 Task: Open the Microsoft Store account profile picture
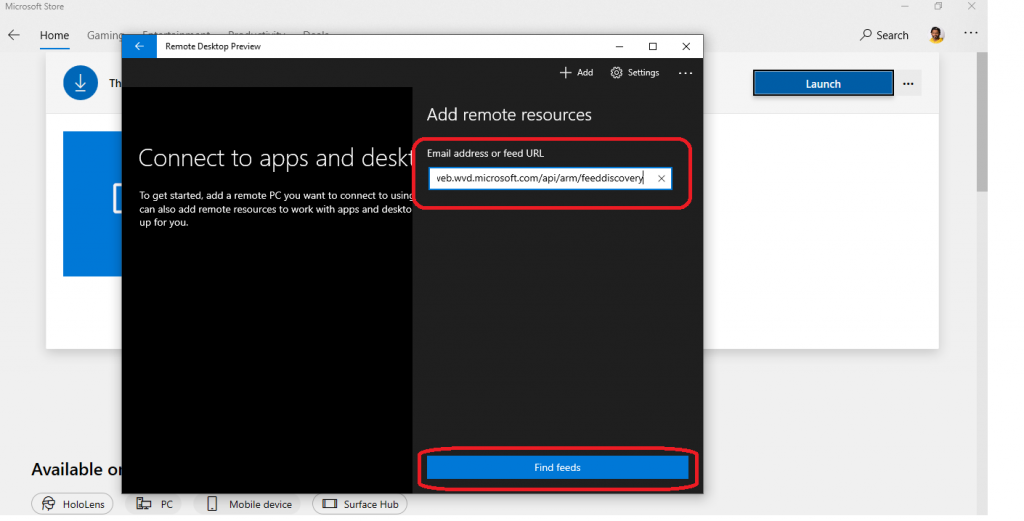click(936, 35)
